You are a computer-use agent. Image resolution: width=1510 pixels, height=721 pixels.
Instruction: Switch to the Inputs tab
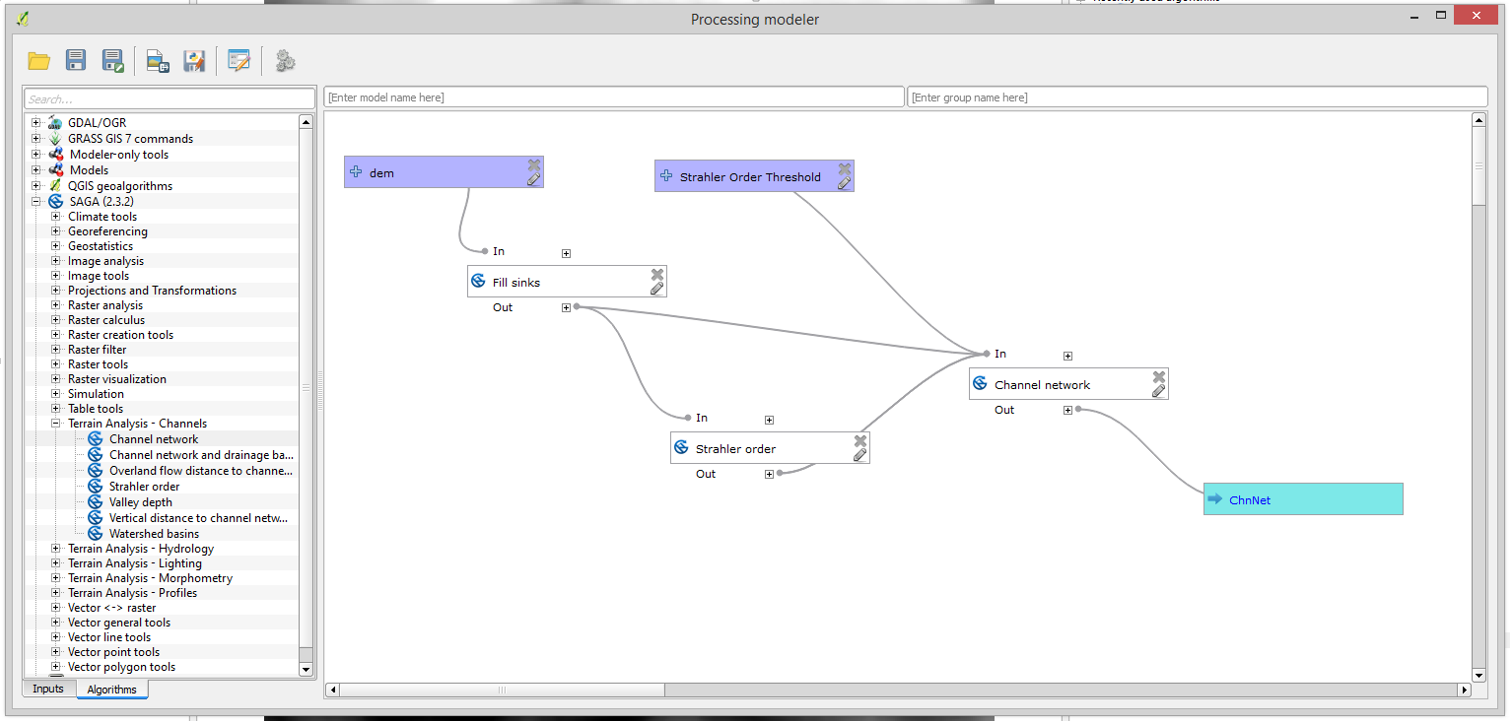pos(48,689)
